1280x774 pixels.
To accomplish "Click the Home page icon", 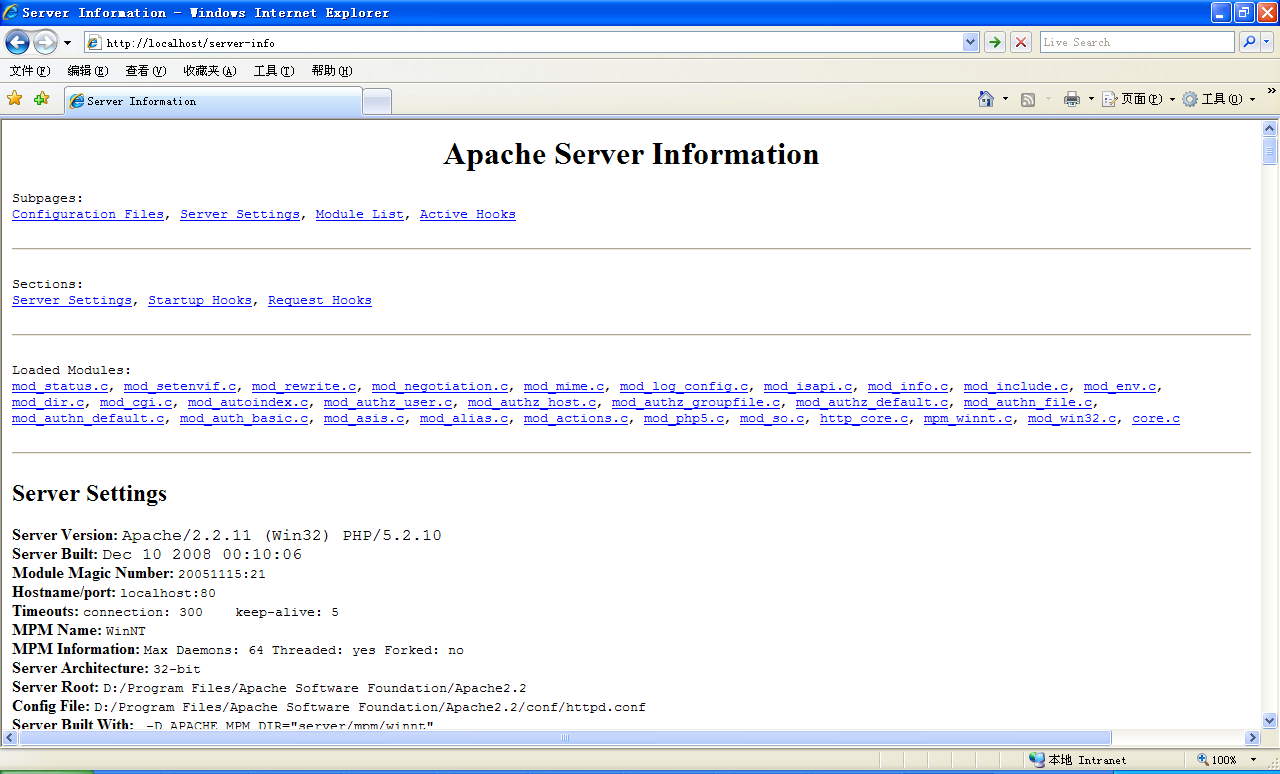I will (x=986, y=99).
